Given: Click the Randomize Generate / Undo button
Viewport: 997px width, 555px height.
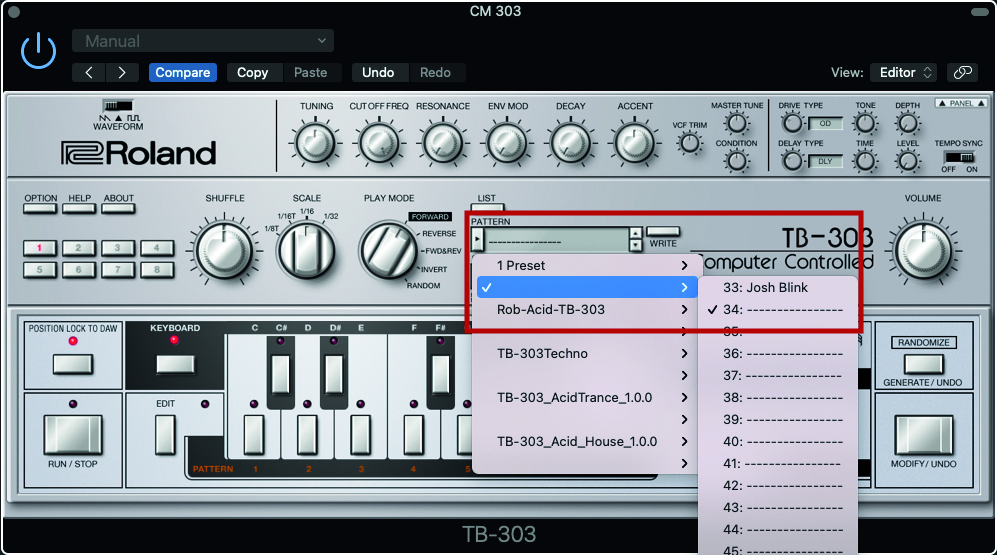Looking at the screenshot, I should [923, 364].
